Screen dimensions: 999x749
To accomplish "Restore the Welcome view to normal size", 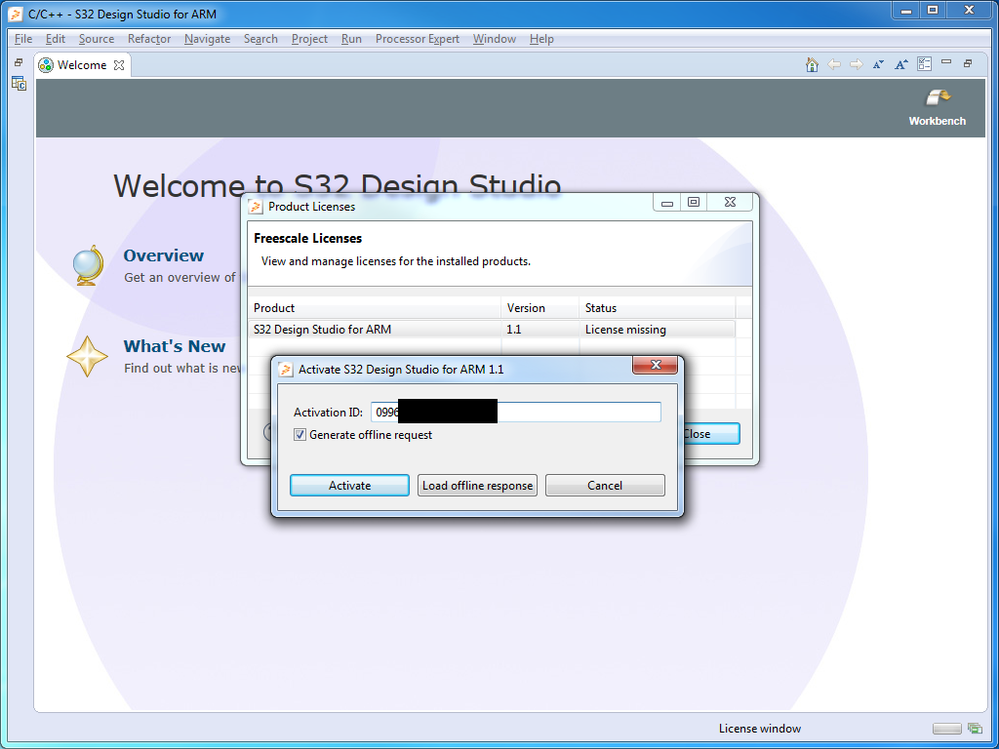I will coord(968,63).
